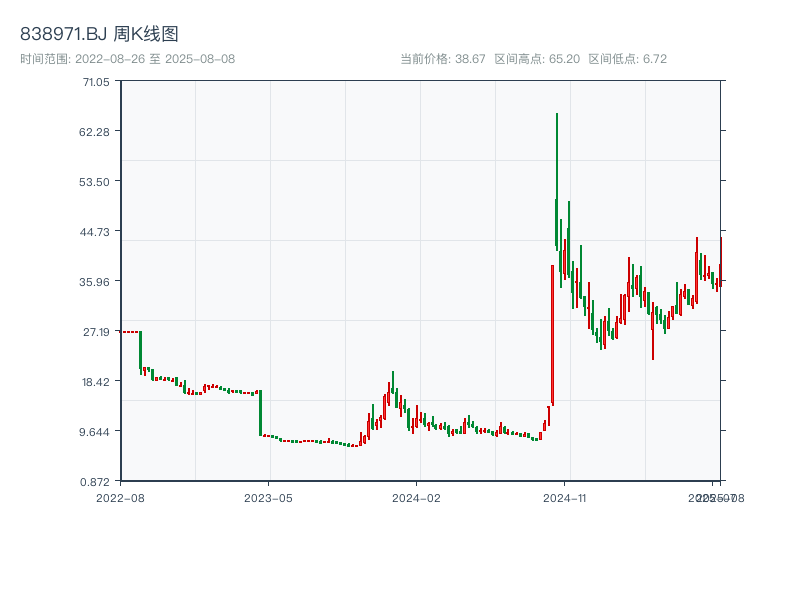Click x-axis label 2023-05
The height and width of the screenshot is (600, 800).
point(268,498)
